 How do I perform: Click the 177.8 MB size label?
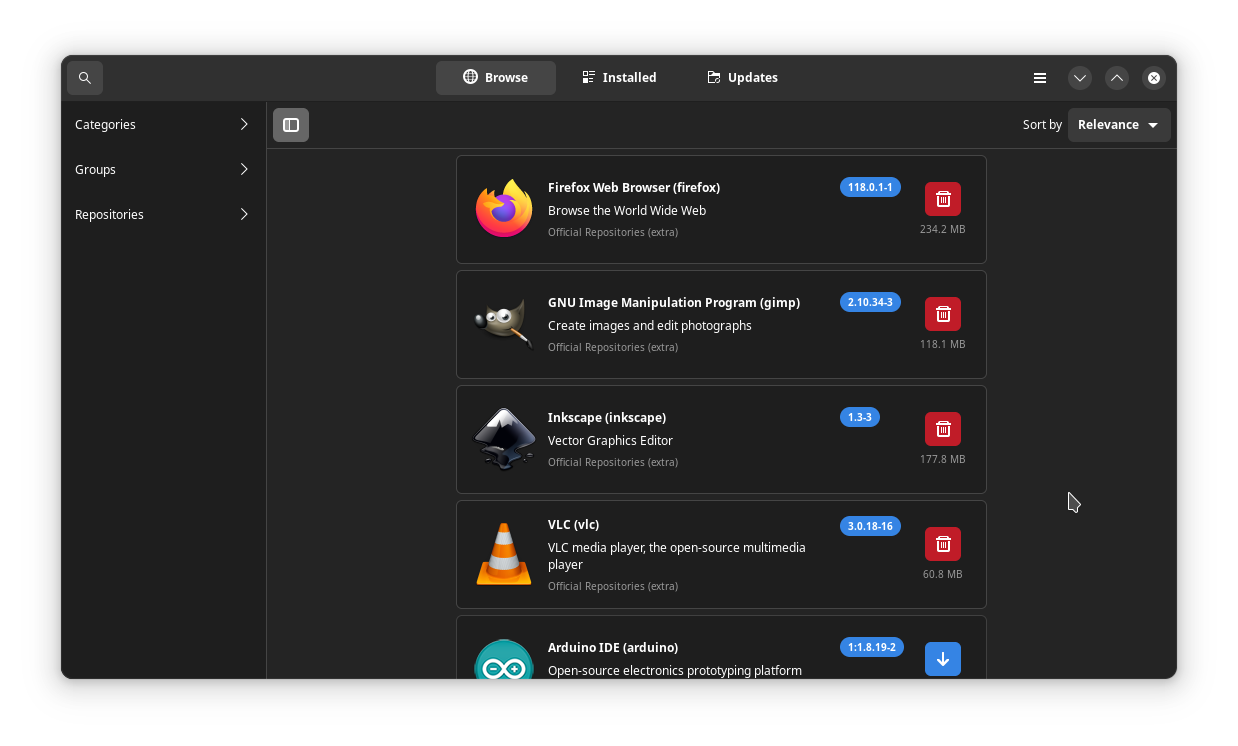coord(943,459)
